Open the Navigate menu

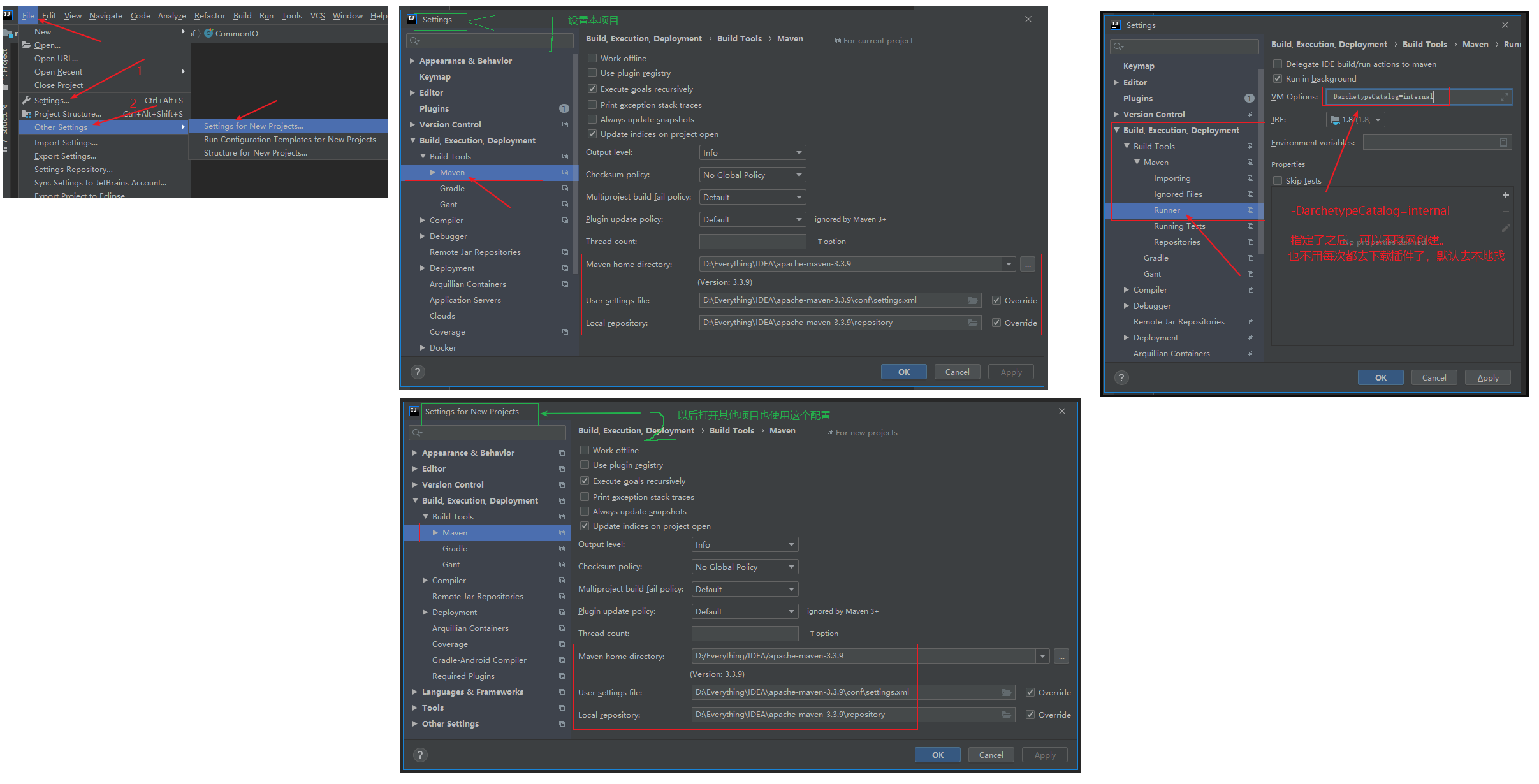[x=106, y=16]
